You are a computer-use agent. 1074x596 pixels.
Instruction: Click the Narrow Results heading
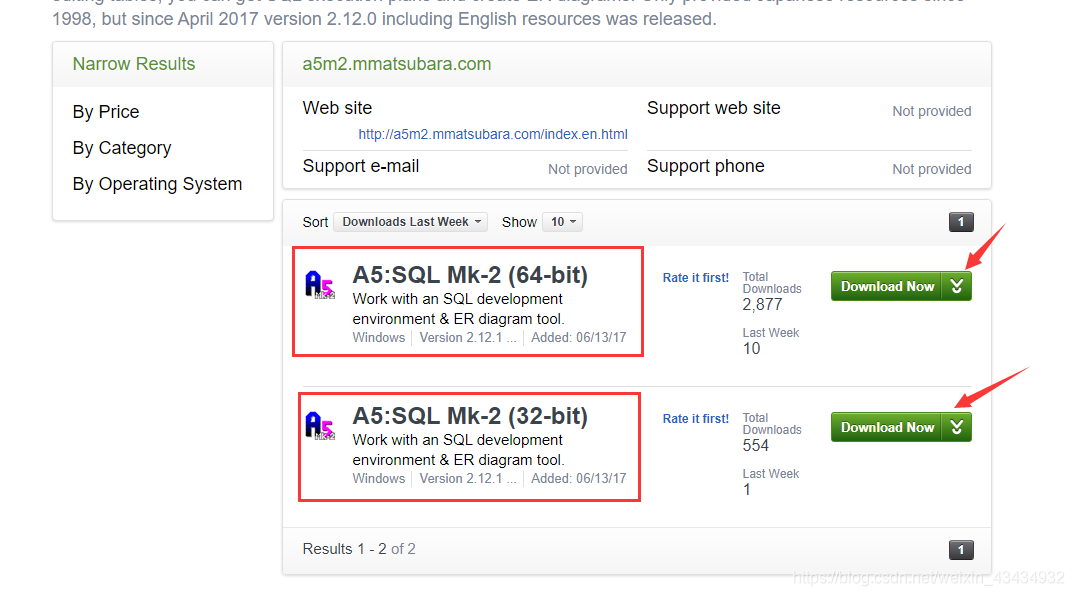134,64
